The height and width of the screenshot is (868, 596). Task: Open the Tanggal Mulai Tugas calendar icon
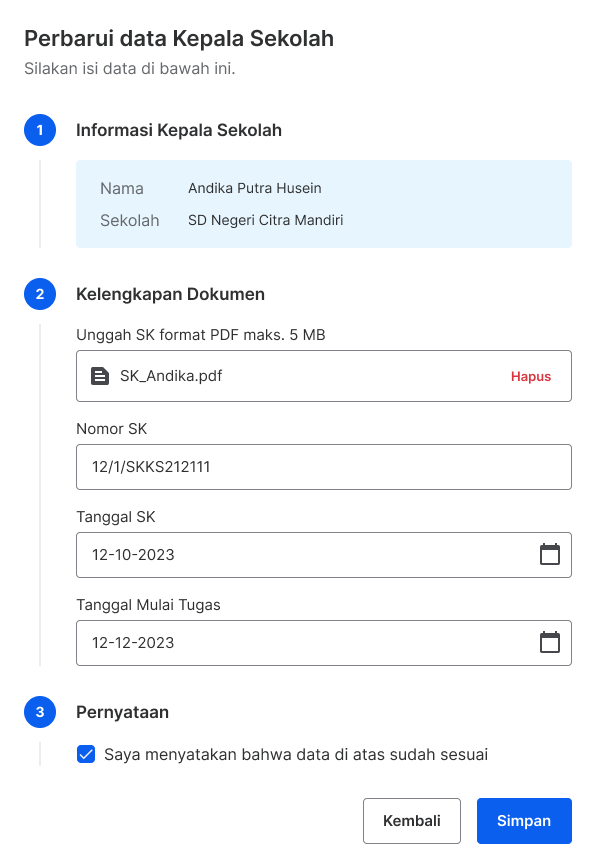pos(550,642)
